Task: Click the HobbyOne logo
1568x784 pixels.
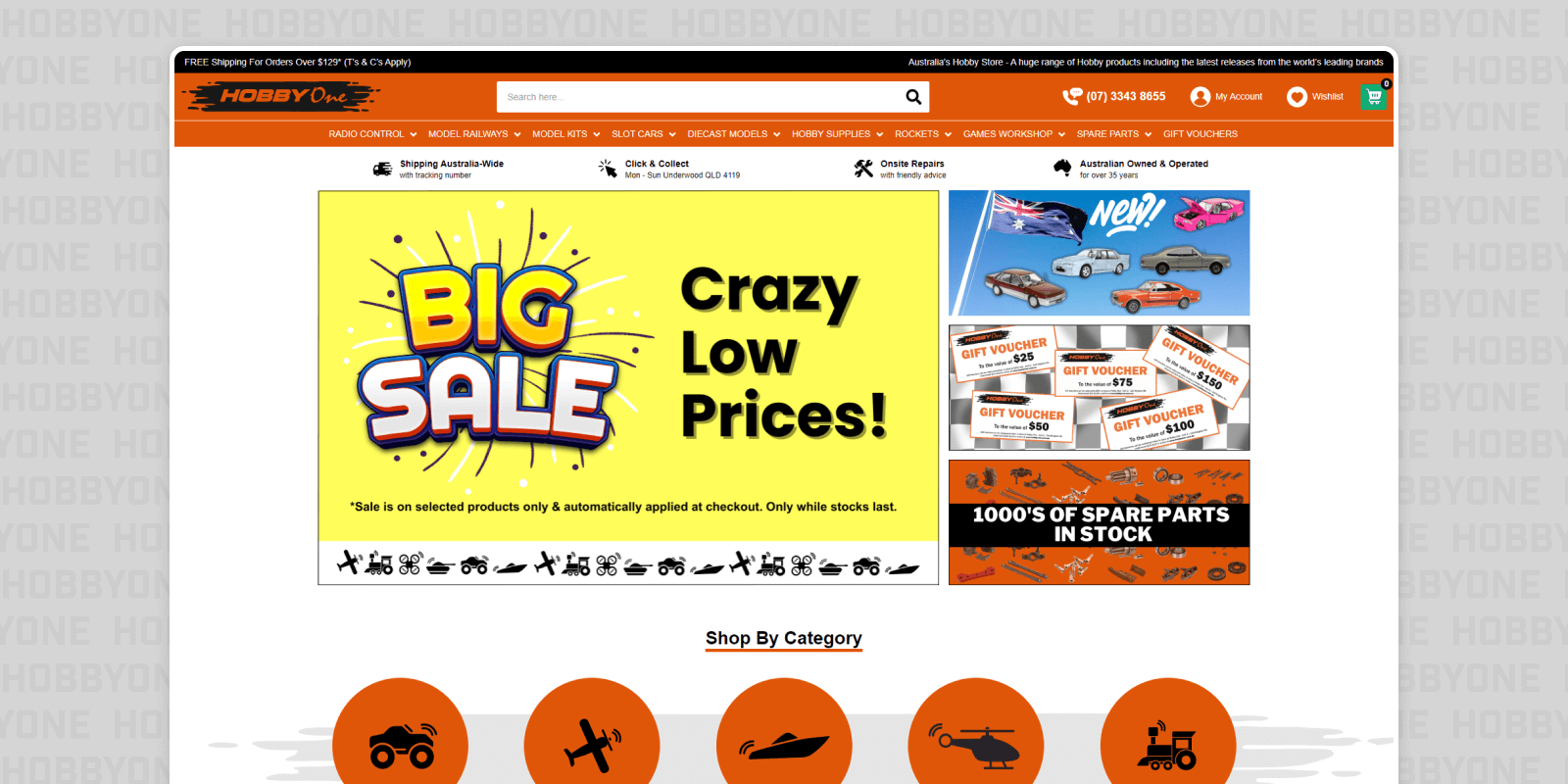Action: (281, 96)
